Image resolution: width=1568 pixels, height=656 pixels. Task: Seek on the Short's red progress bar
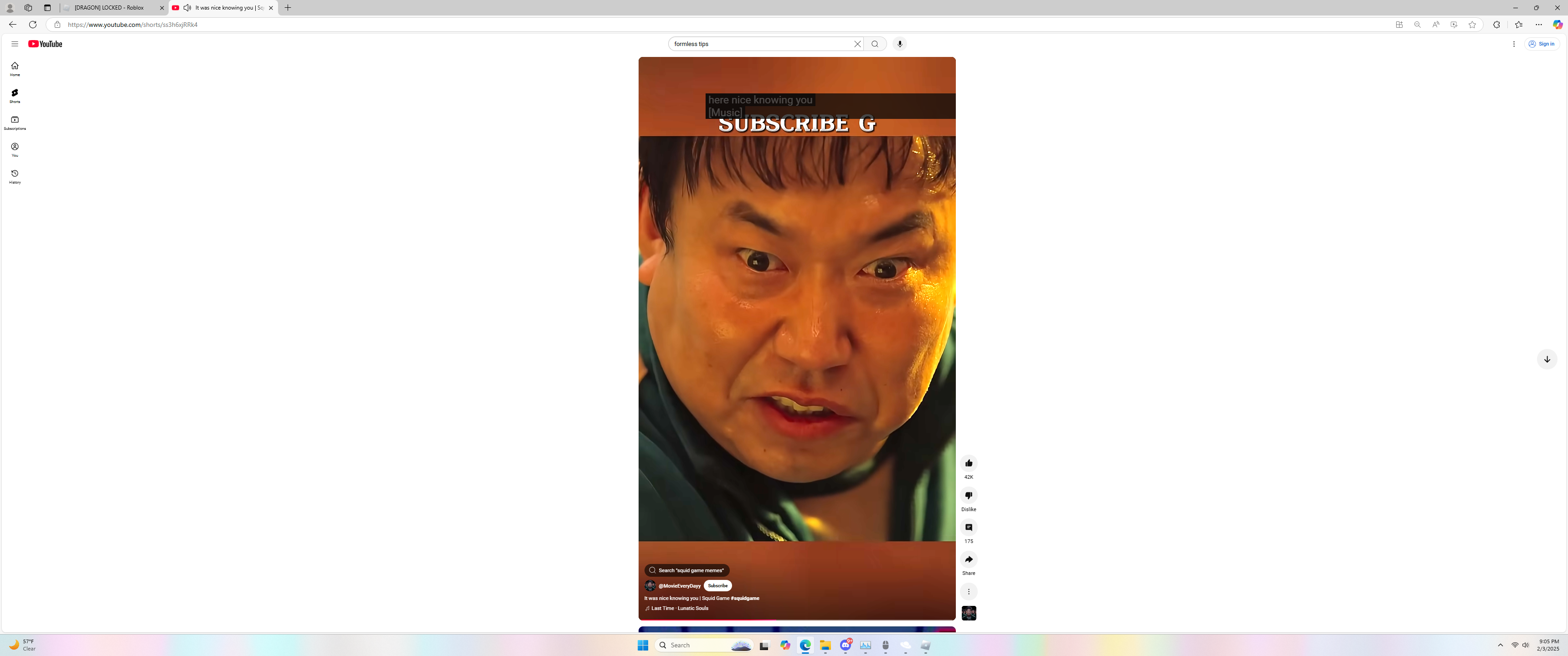[x=797, y=620]
